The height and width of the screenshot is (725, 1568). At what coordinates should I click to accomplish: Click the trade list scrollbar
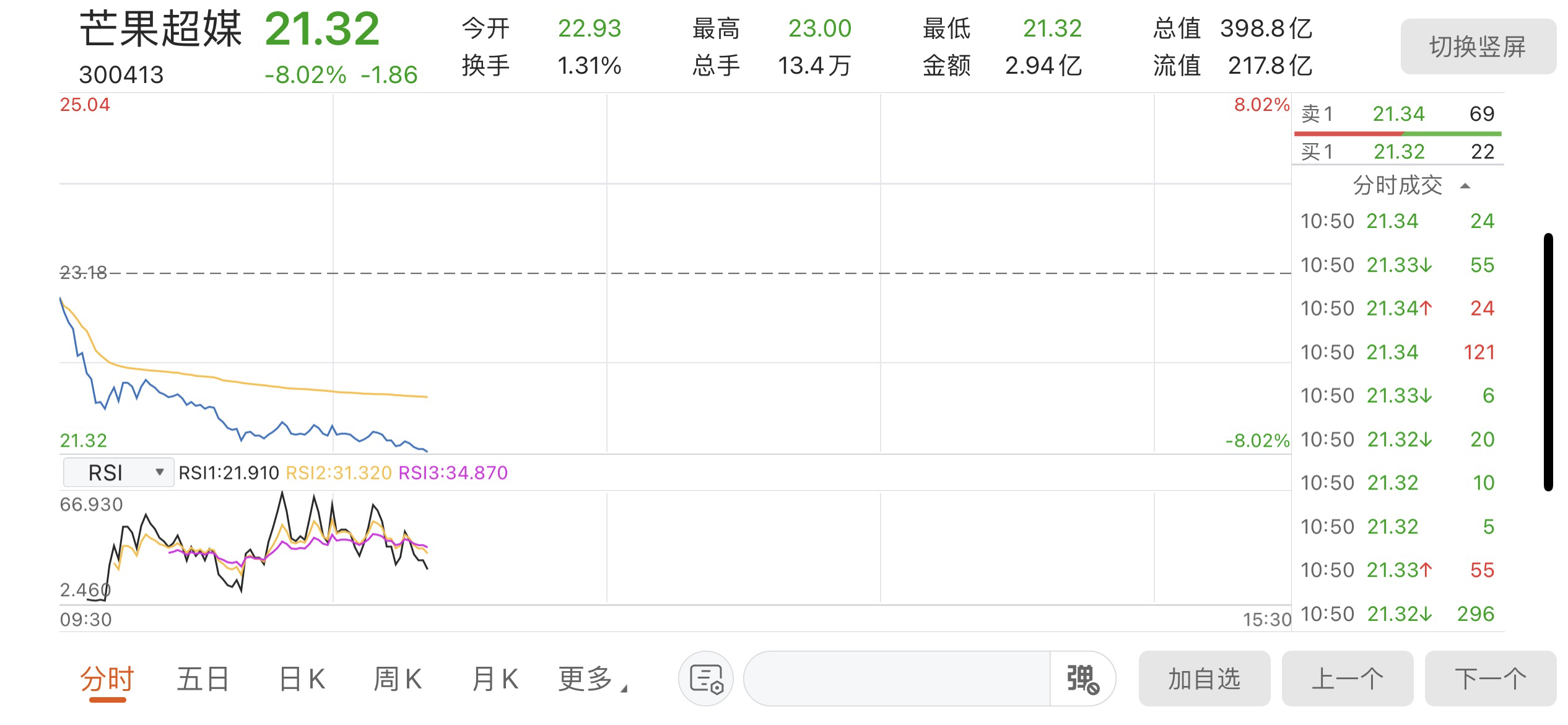click(x=1548, y=362)
